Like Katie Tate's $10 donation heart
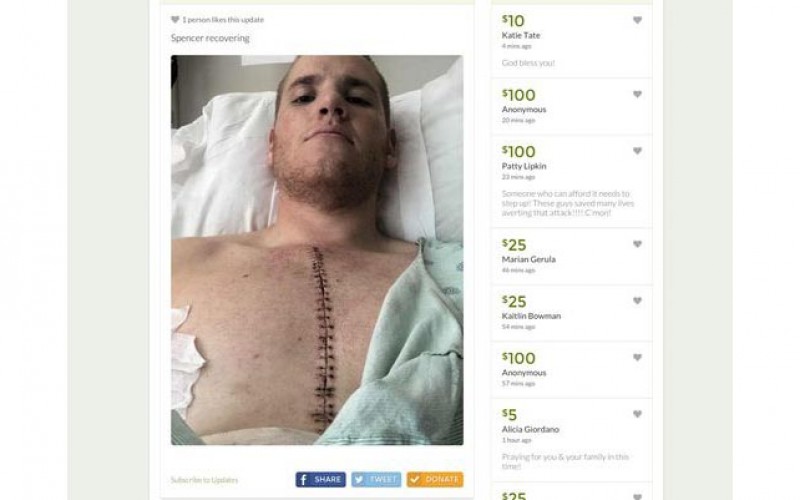The height and width of the screenshot is (500, 800). coord(637,20)
